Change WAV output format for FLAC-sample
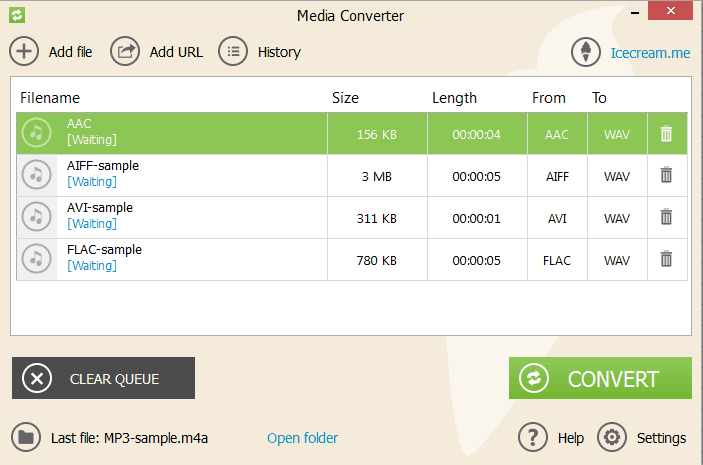The image size is (703, 465). click(617, 261)
